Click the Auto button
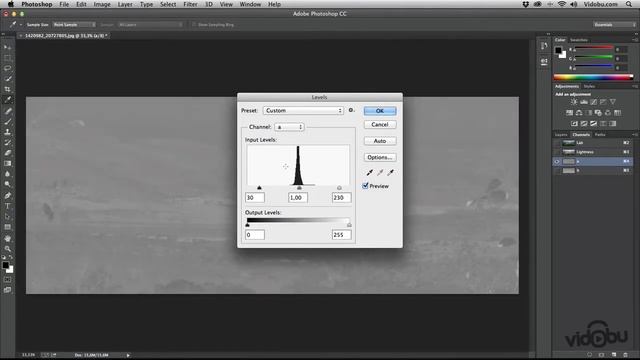The image size is (640, 360). (x=380, y=141)
